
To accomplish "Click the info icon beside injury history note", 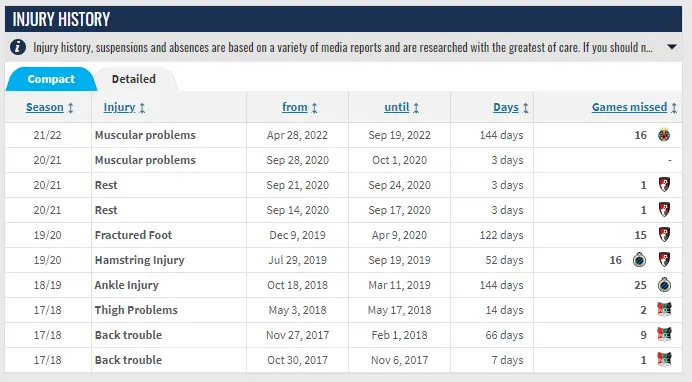I will (18, 47).
